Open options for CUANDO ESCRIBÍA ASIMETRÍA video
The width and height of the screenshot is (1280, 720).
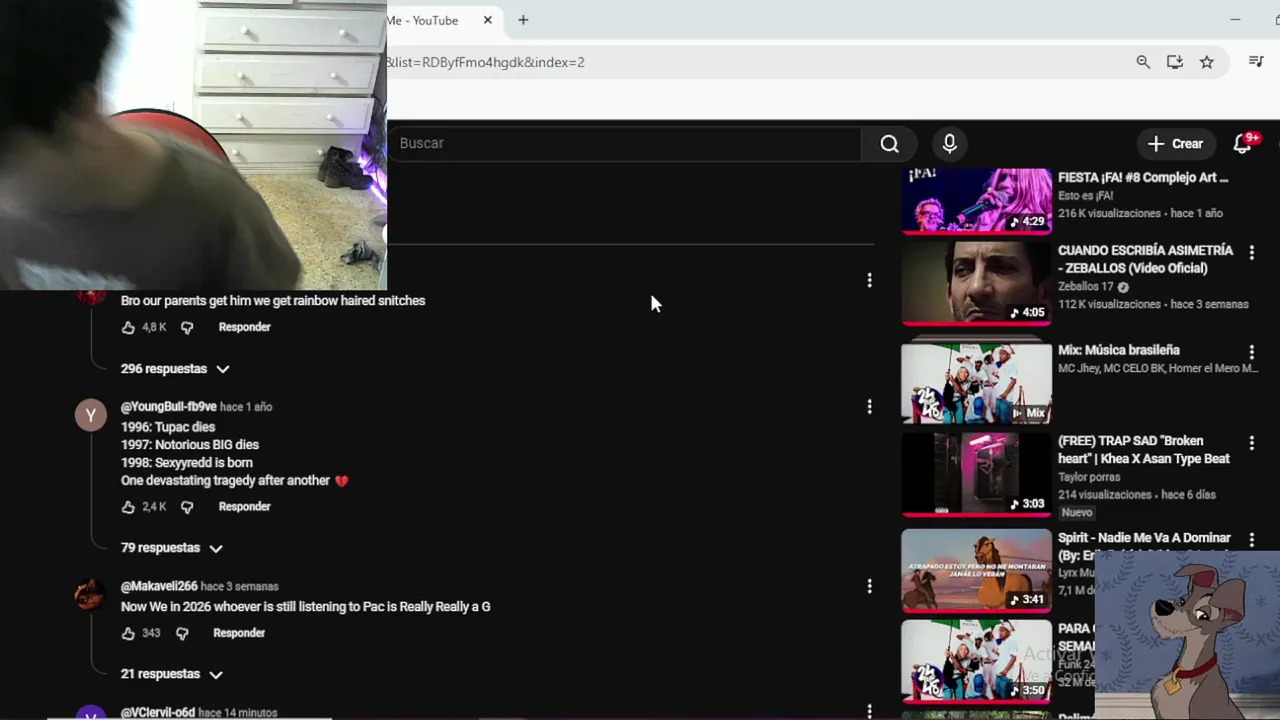(x=1251, y=252)
